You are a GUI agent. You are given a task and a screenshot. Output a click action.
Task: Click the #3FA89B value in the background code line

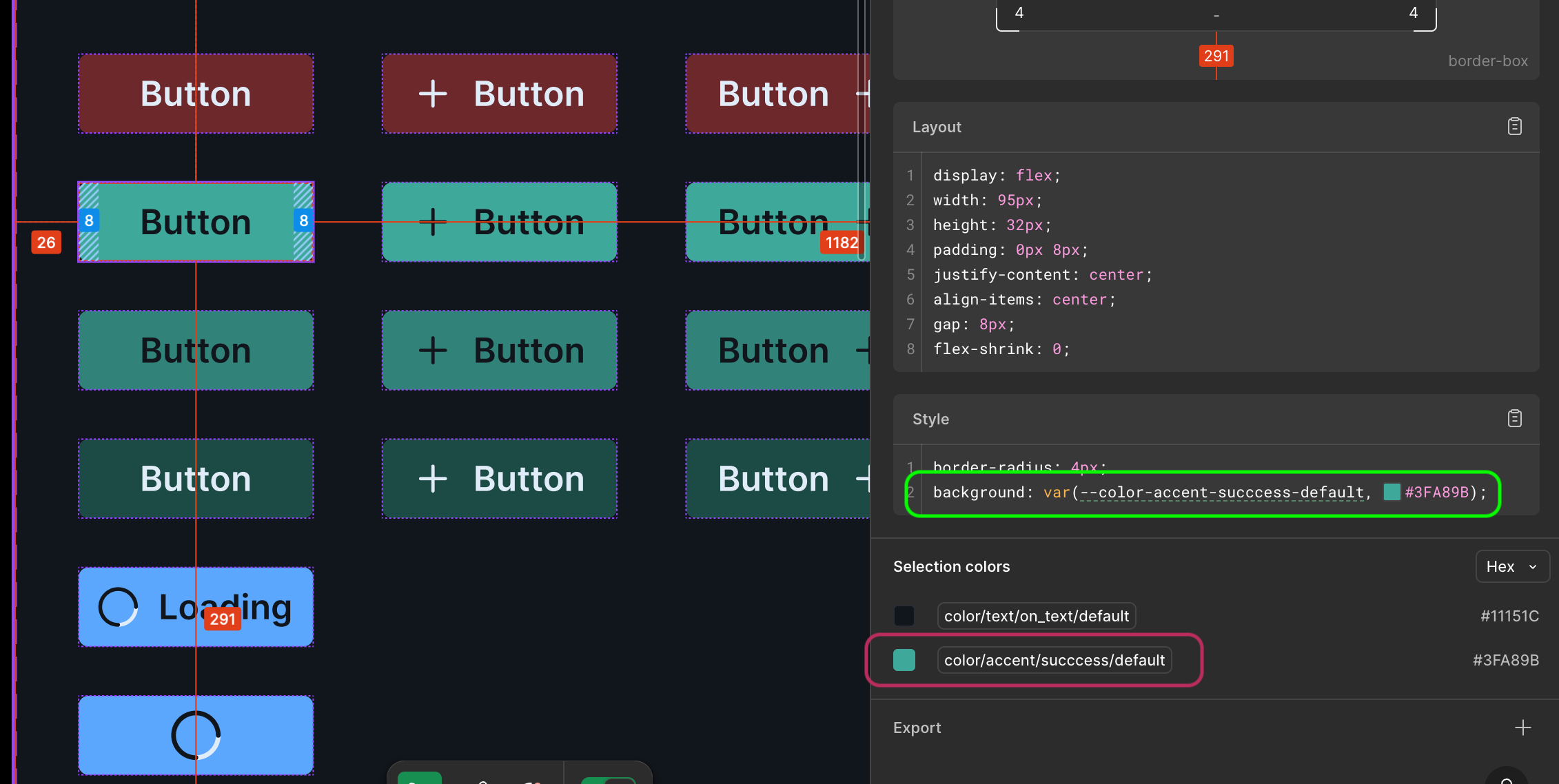click(x=1437, y=492)
